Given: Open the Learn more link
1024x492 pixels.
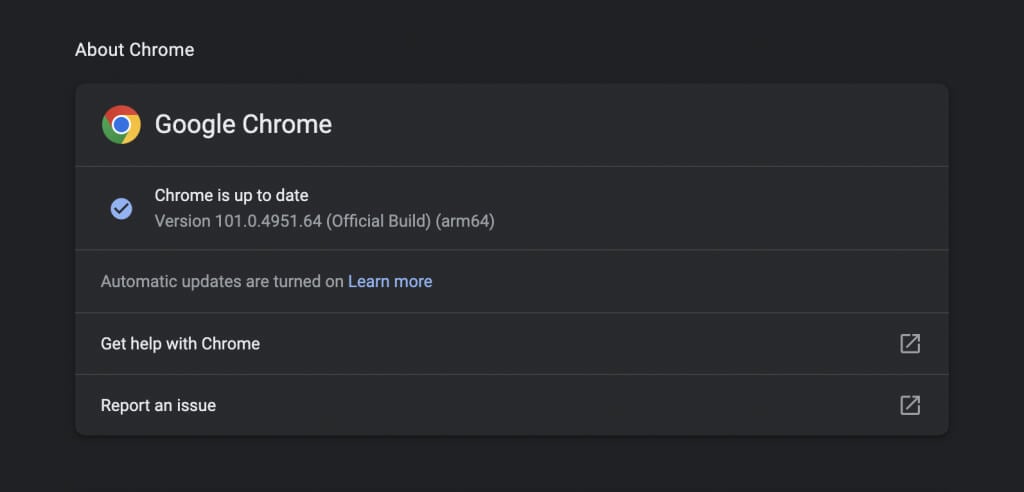Looking at the screenshot, I should click(x=390, y=282).
